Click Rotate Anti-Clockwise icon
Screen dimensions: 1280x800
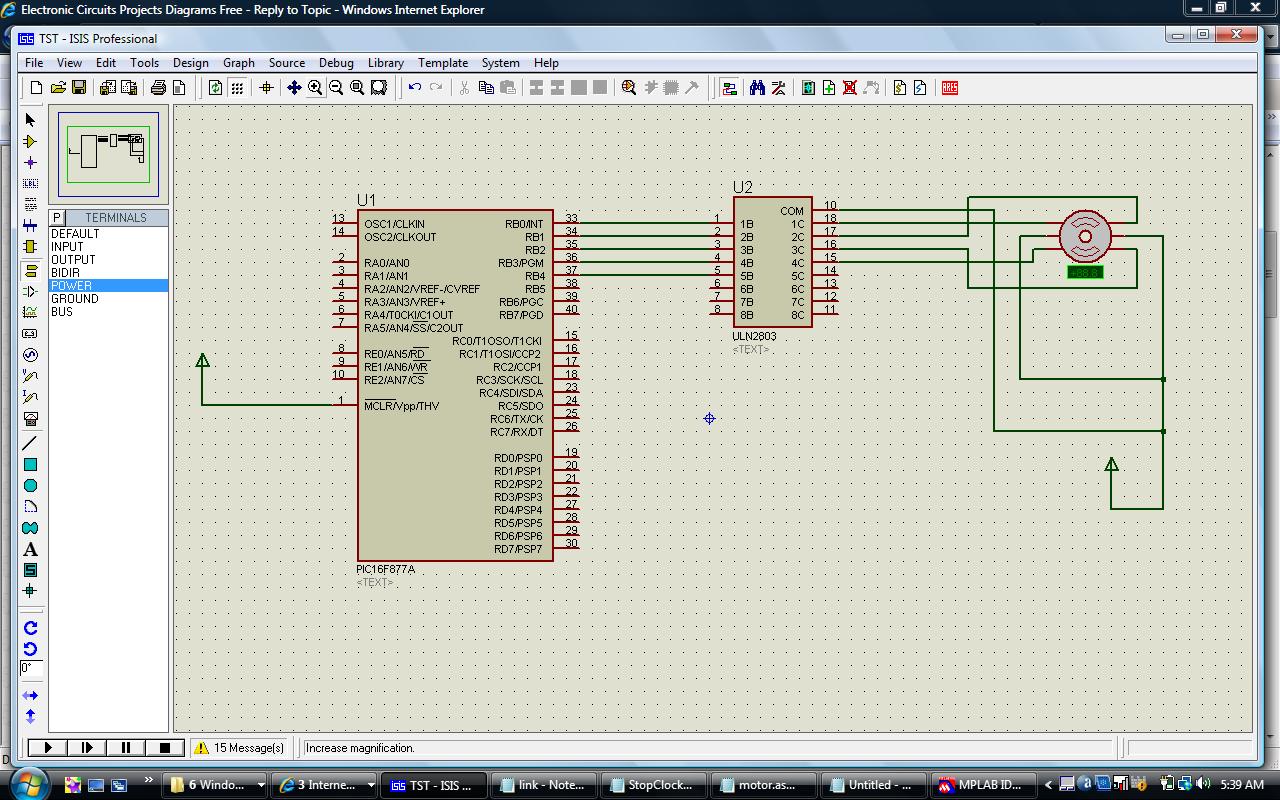[30, 649]
